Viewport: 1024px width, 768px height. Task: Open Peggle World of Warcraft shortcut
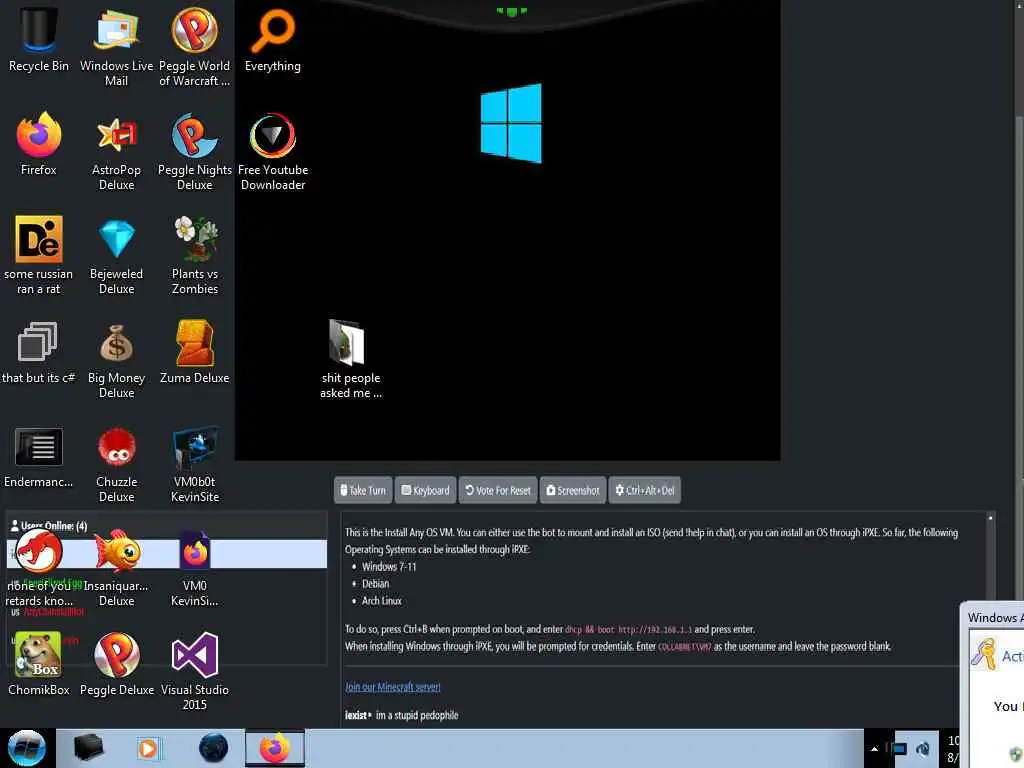(x=195, y=46)
